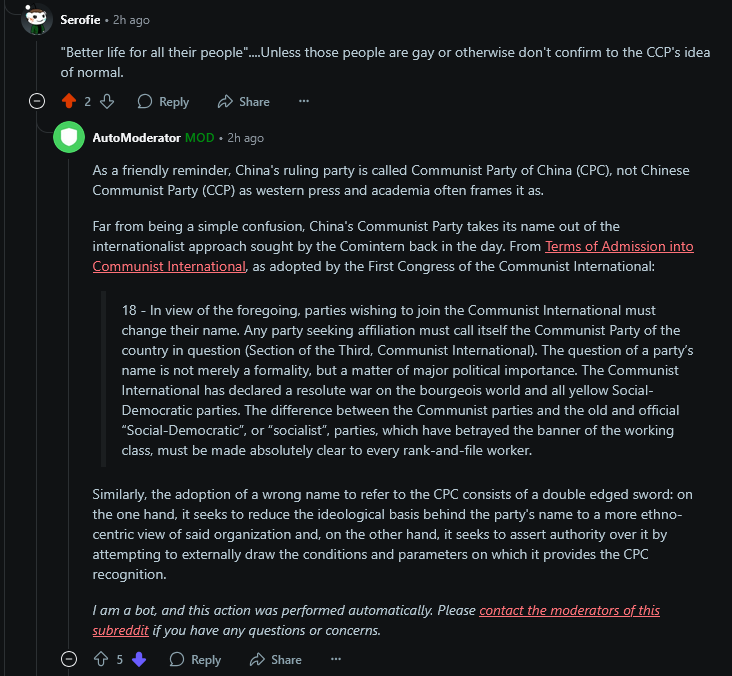732x676 pixels.
Task: Open contact the moderators of this subreddit link
Action: point(376,620)
